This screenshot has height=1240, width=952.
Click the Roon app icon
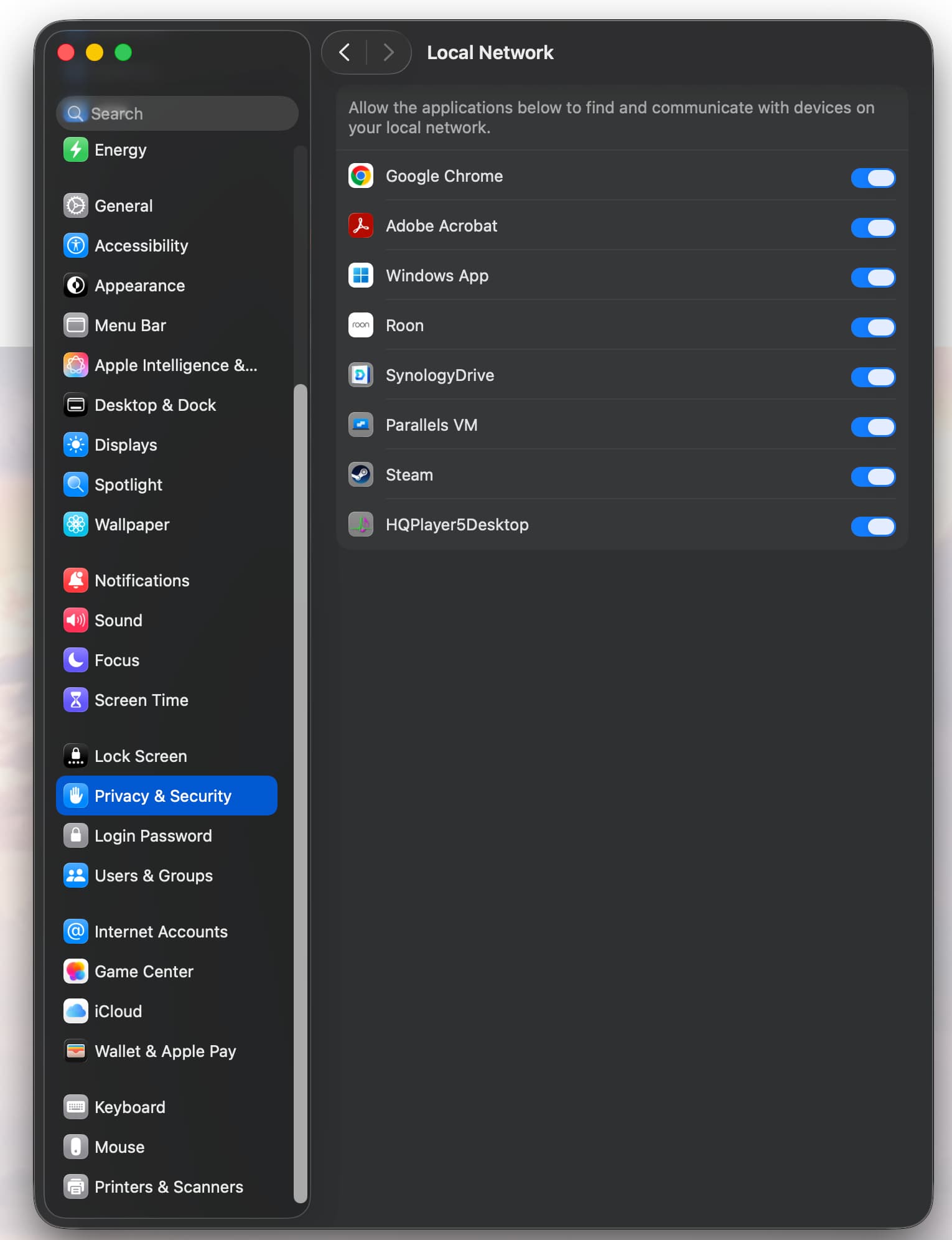[x=360, y=326]
